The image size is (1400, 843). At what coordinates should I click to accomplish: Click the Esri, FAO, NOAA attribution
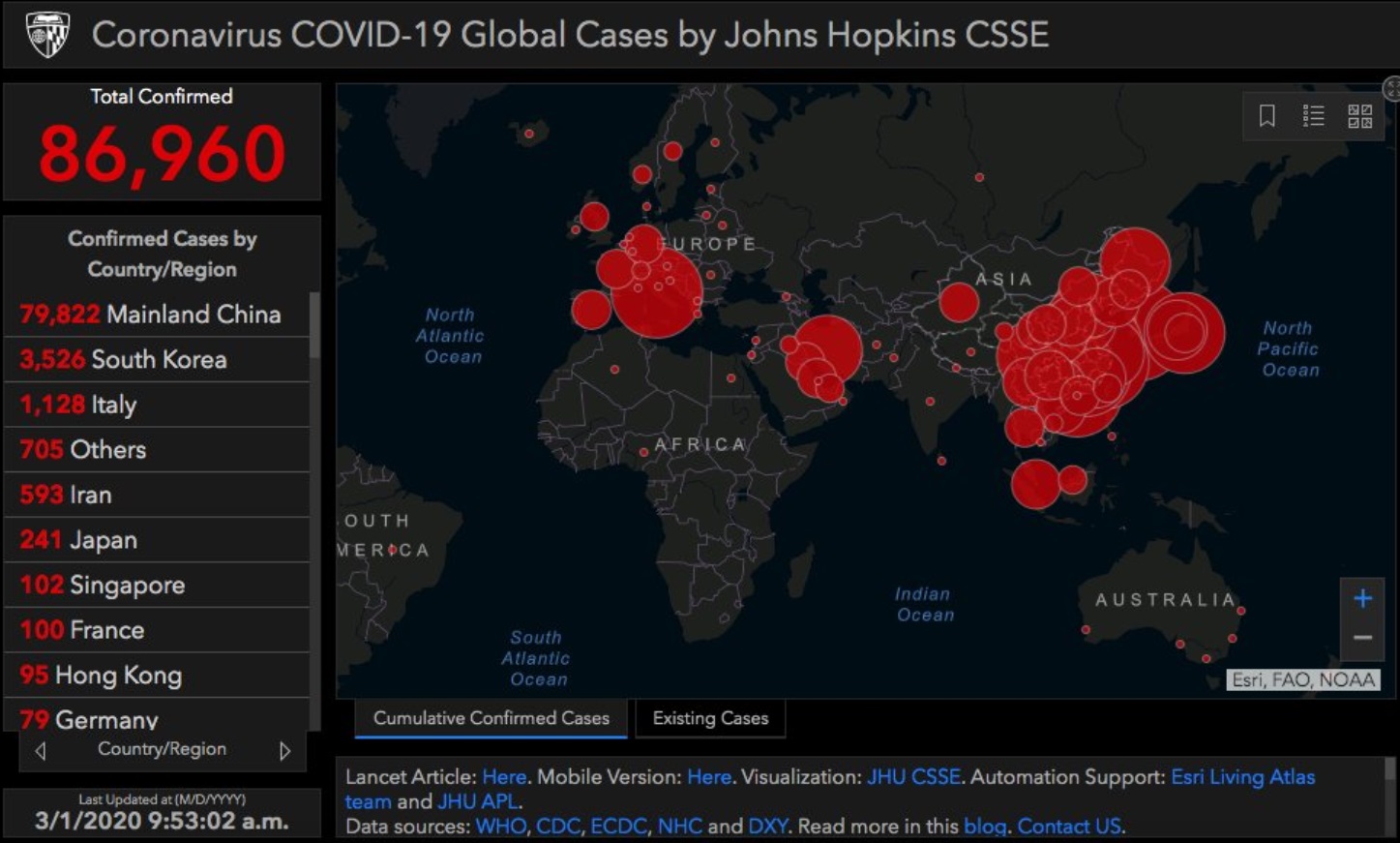coord(1303,679)
